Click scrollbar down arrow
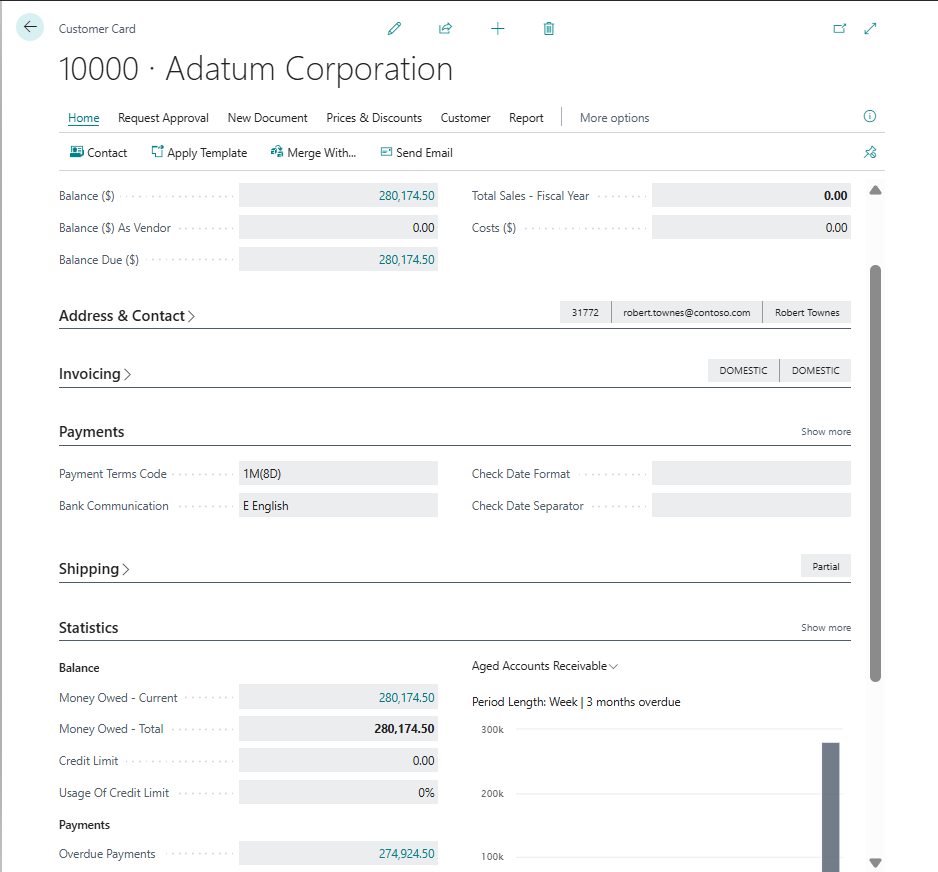Viewport: 938px width, 872px height. 875,862
